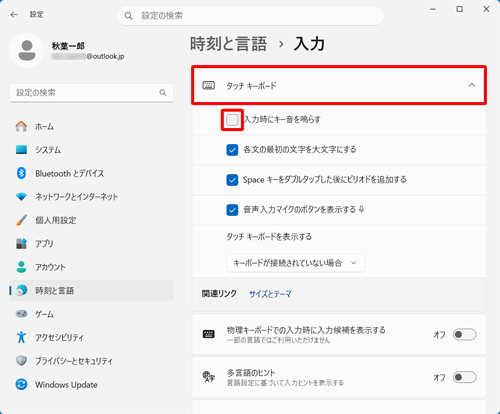Open ホーム in the sidebar
Screen dimensions: 500x414
coord(92,126)
